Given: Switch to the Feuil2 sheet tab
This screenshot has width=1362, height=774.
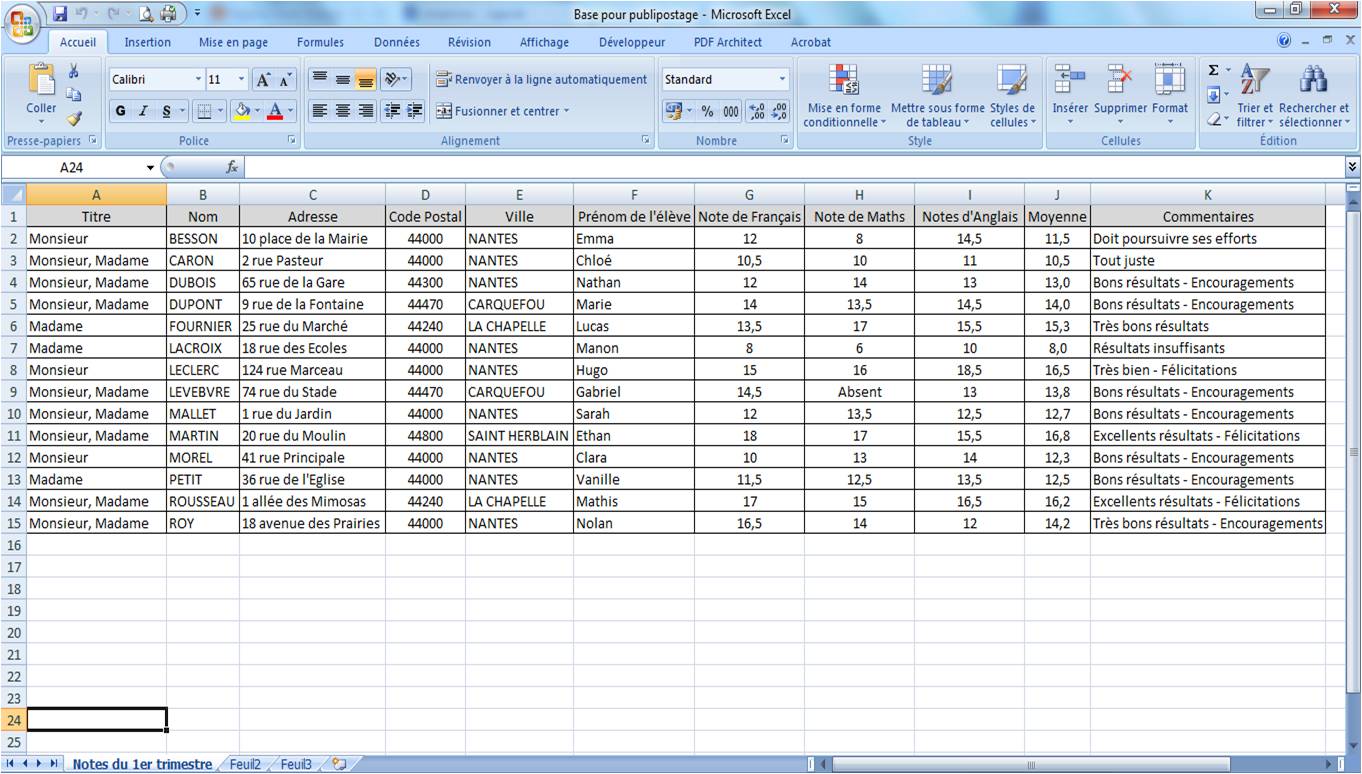Looking at the screenshot, I should click(245, 764).
